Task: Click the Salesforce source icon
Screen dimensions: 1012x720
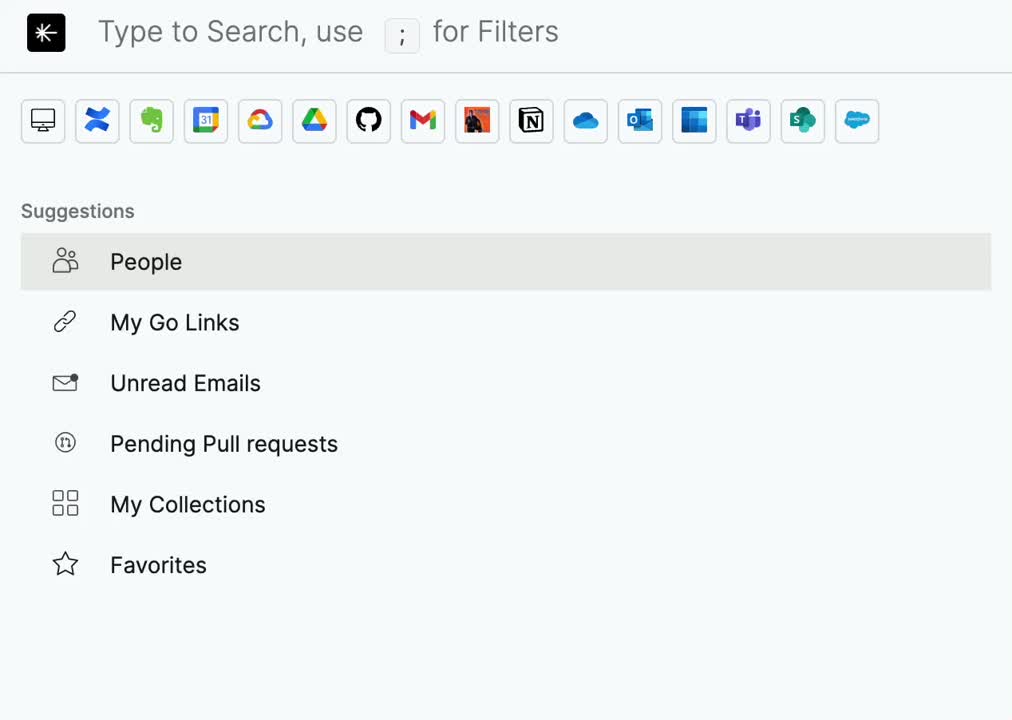Action: pos(856,121)
